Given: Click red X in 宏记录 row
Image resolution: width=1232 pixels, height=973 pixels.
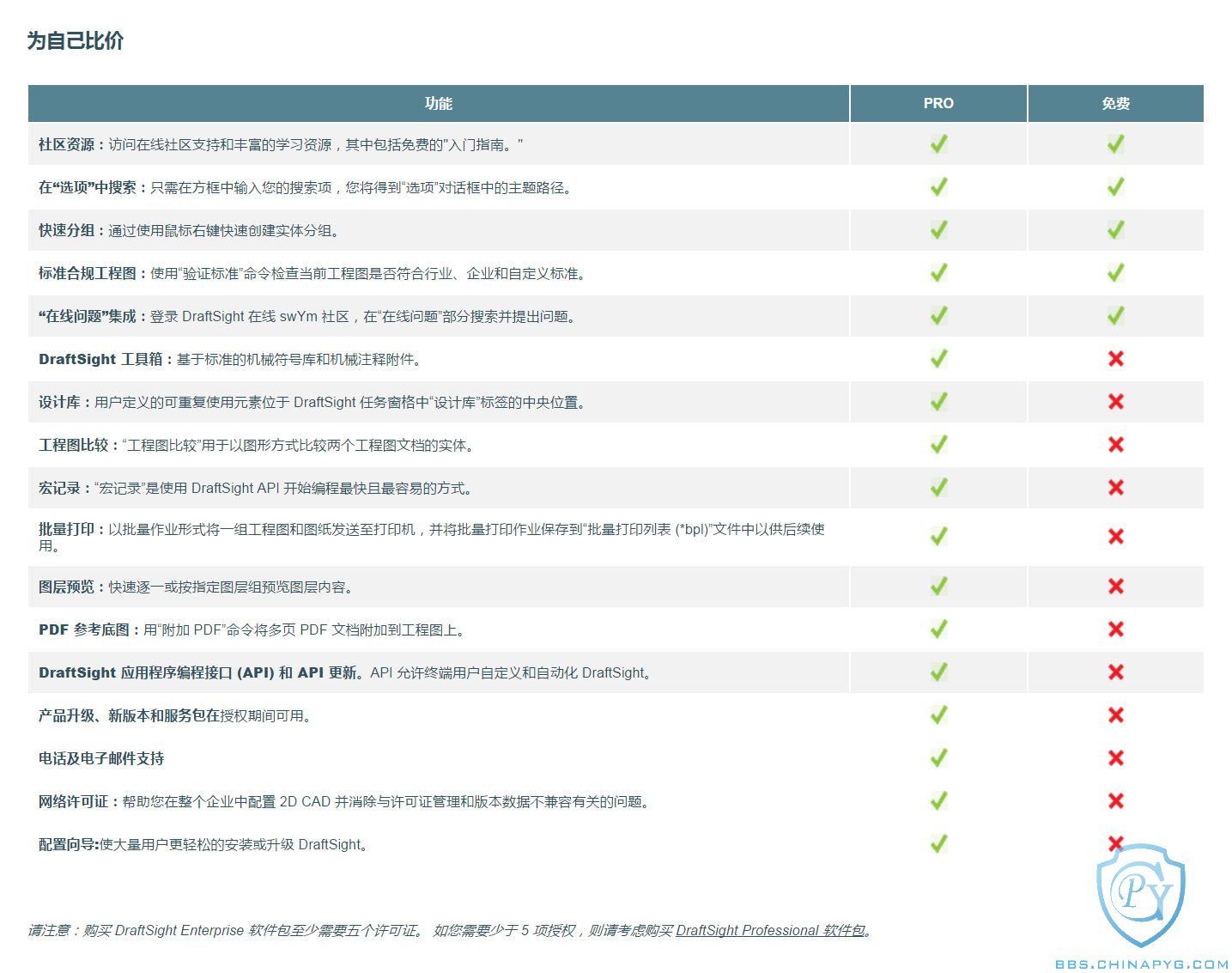Looking at the screenshot, I should coord(1115,487).
